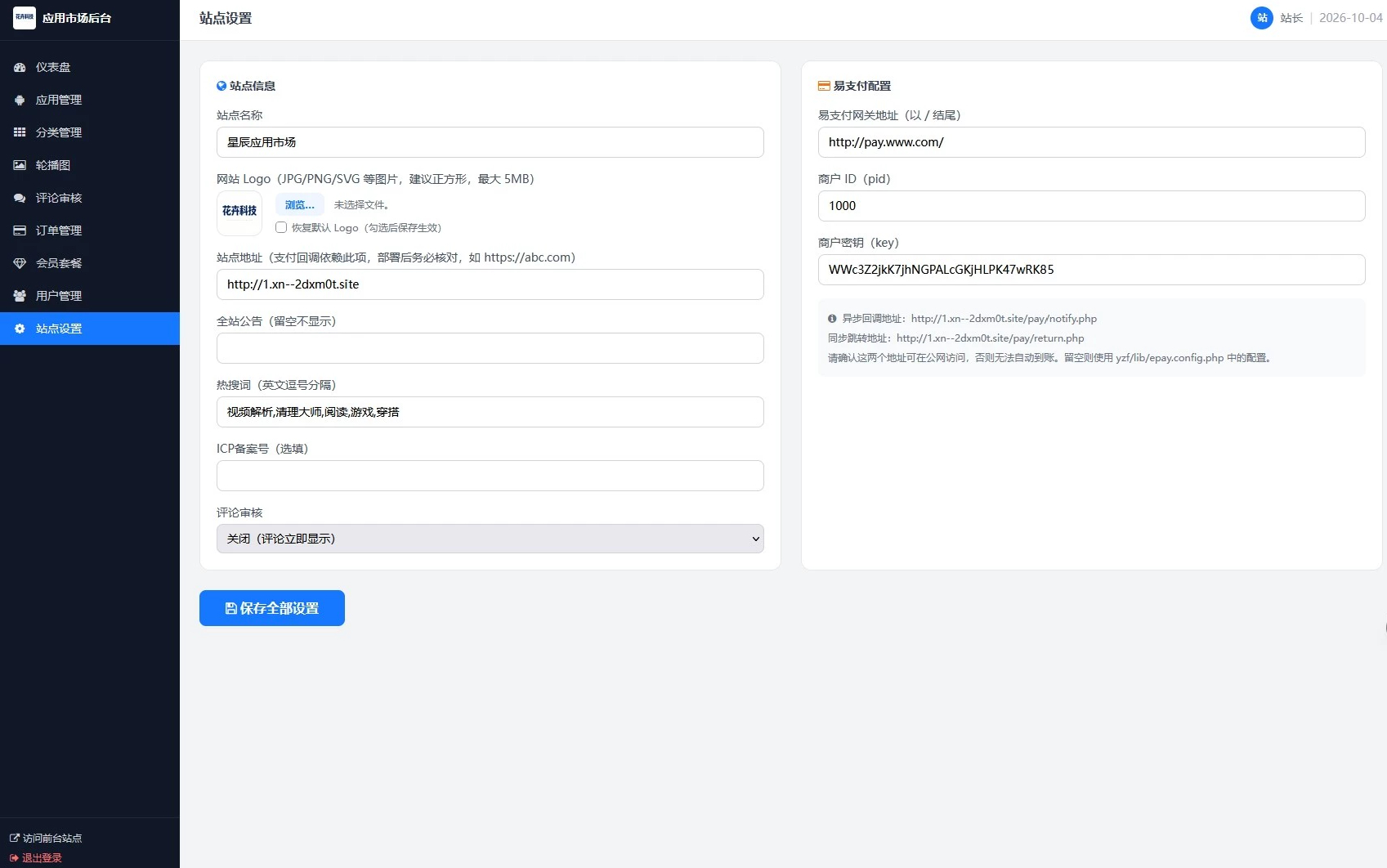The width and height of the screenshot is (1387, 868).
Task: Click the 应用市场后台 logo icon at top-left
Action: point(25,18)
